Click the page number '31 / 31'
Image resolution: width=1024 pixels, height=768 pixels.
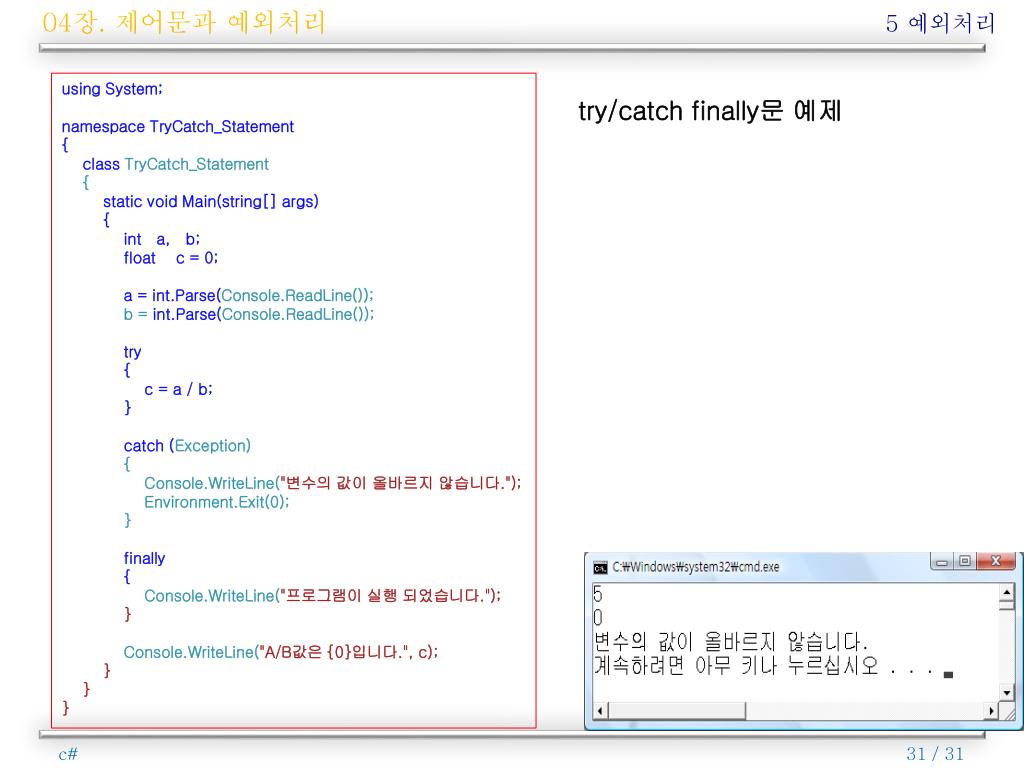(x=935, y=754)
